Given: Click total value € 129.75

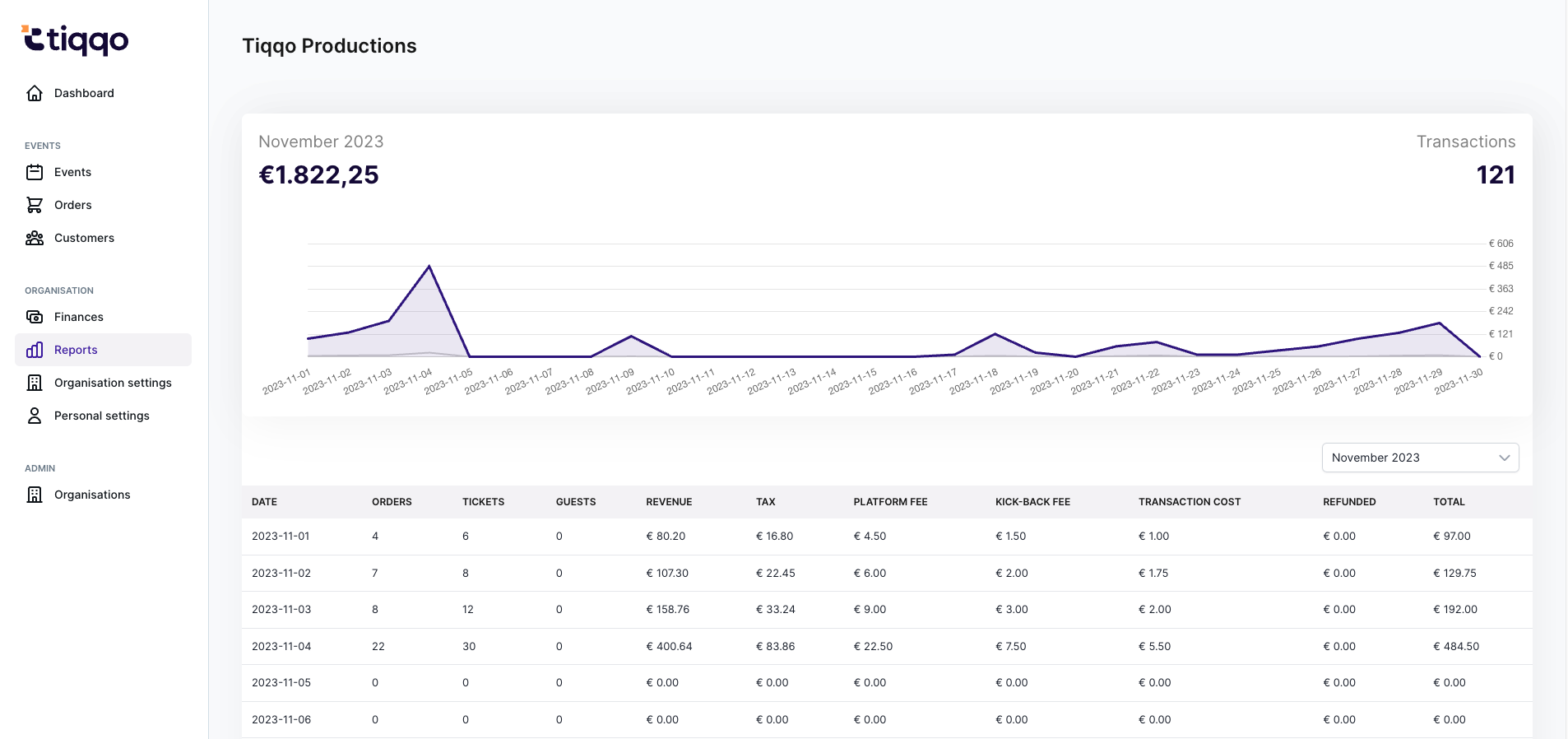Looking at the screenshot, I should [1454, 573].
